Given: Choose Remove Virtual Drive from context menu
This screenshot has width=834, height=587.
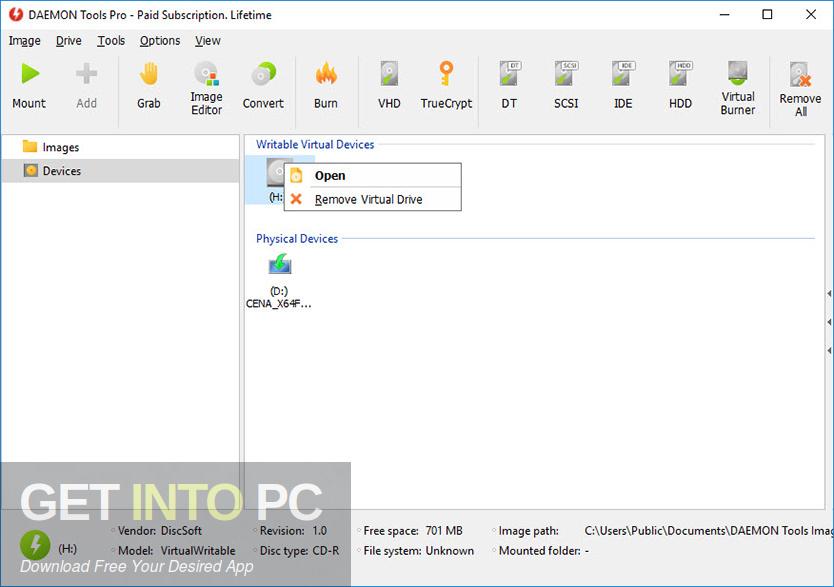Looking at the screenshot, I should pos(373,199).
